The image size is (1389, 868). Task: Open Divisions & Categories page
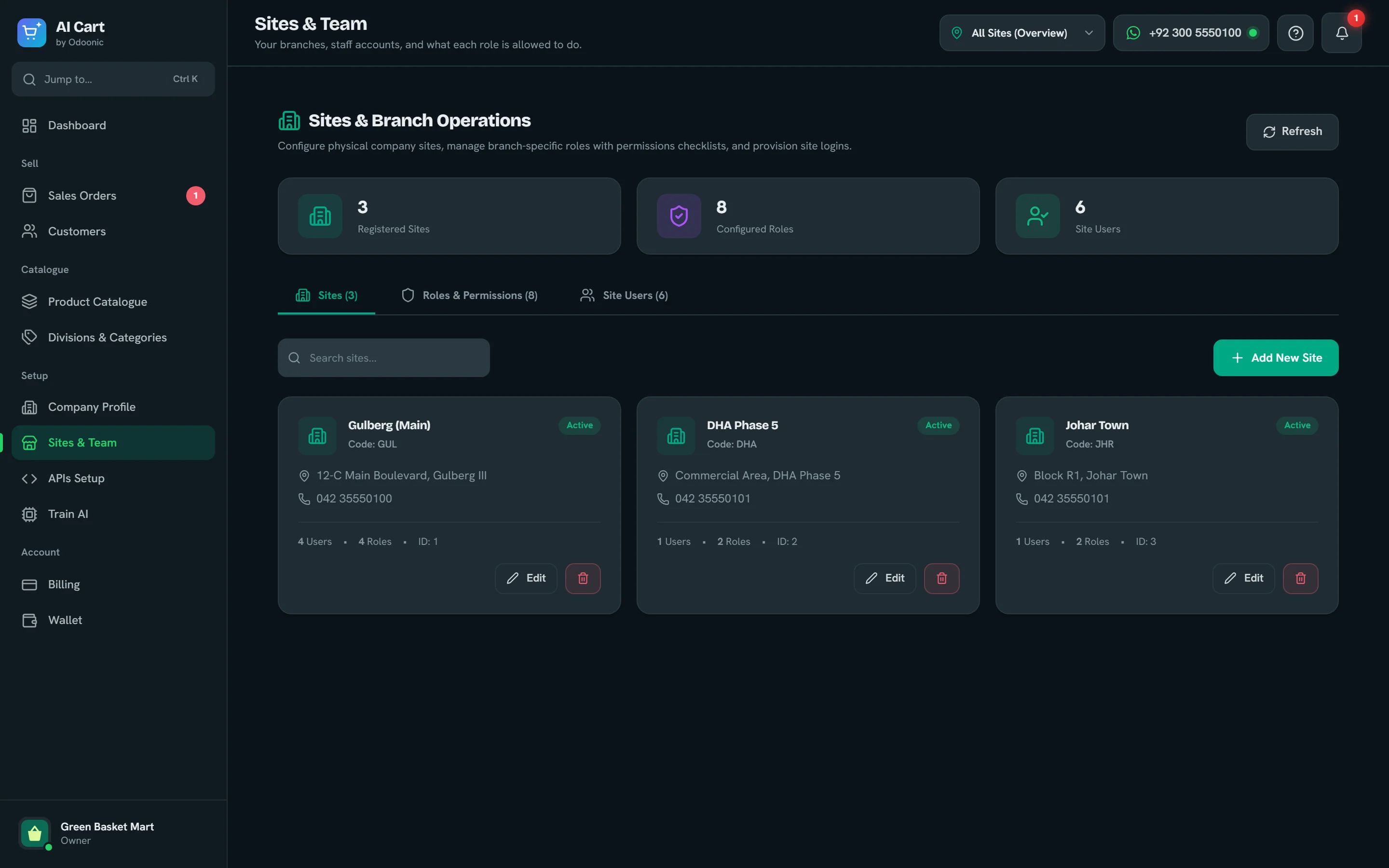(113, 338)
